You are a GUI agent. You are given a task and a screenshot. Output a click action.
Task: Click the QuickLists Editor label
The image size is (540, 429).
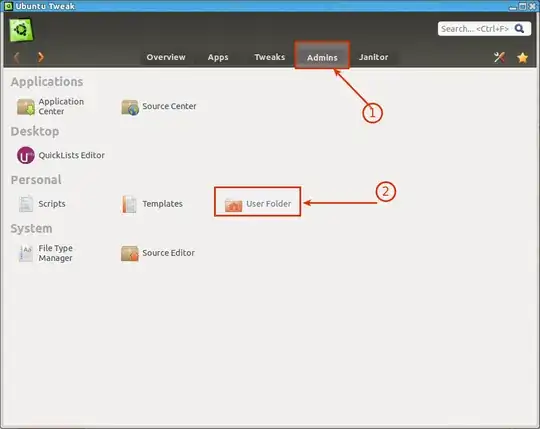[x=72, y=155]
